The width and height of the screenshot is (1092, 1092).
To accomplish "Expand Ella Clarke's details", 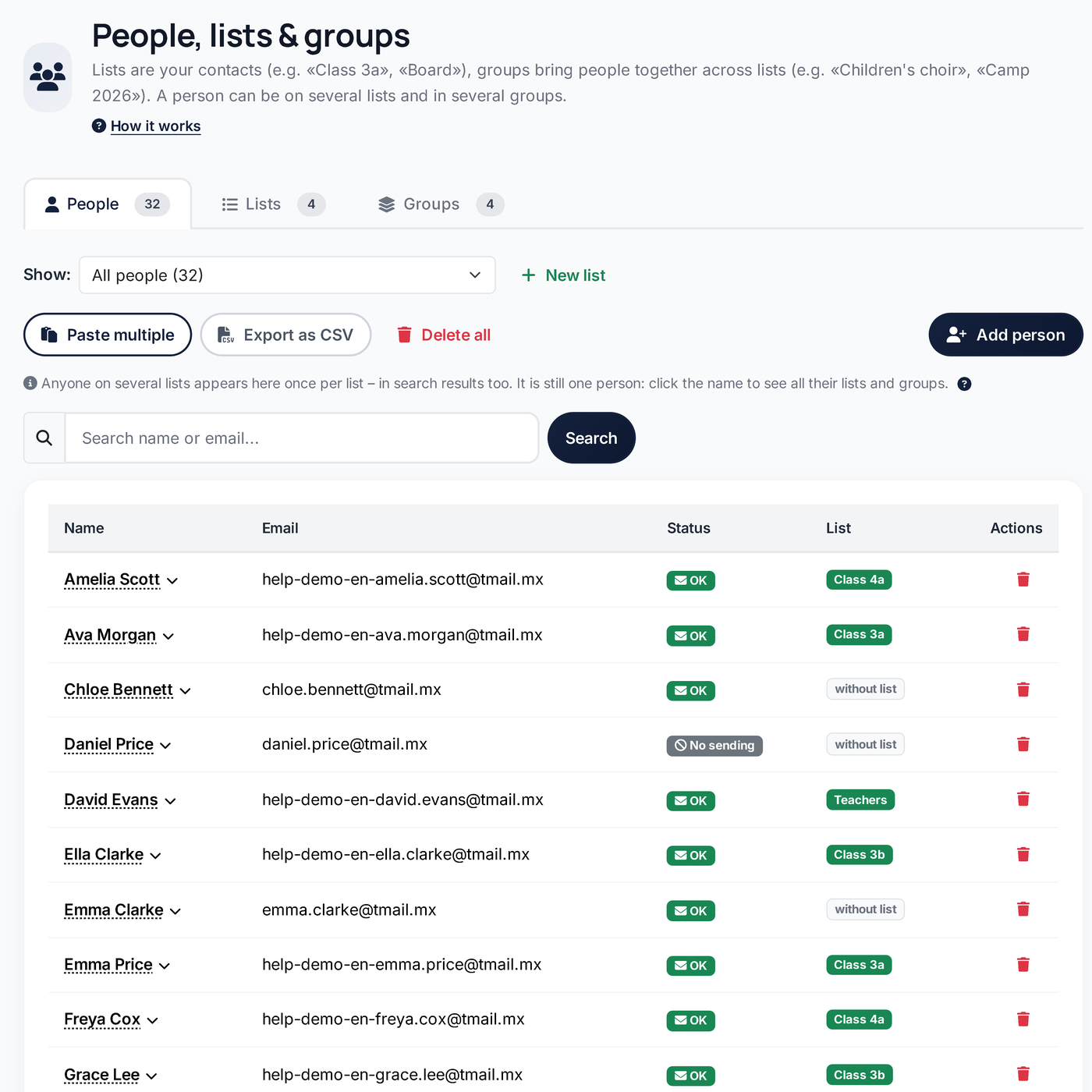I will (155, 856).
